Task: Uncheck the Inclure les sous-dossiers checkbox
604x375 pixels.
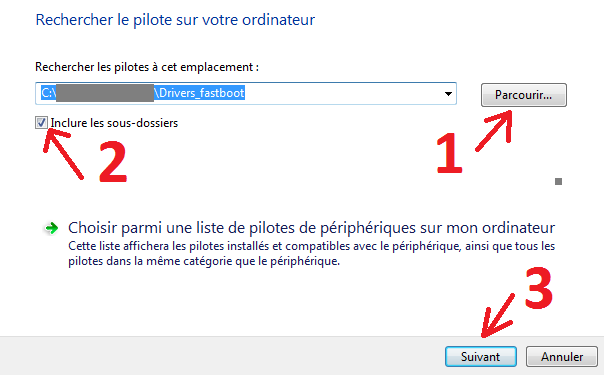Action: coord(41,123)
